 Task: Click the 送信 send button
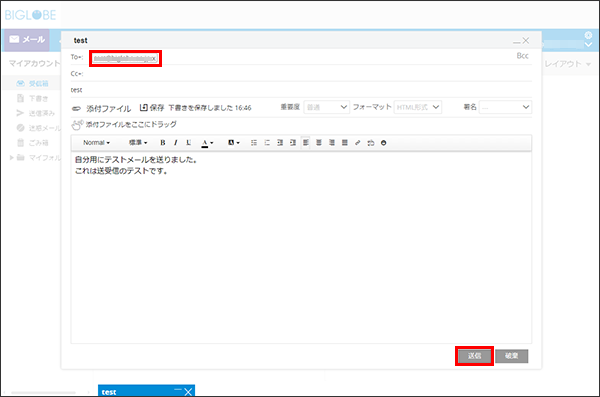pos(474,356)
